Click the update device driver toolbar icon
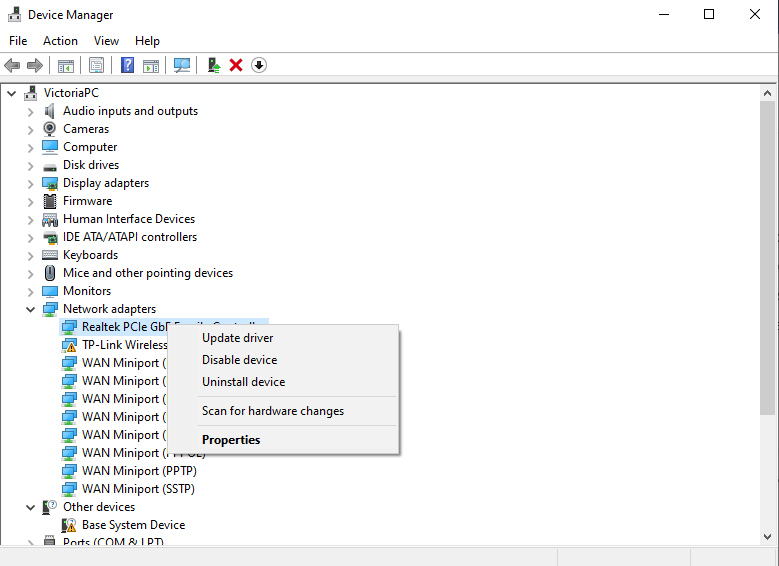 tap(214, 65)
